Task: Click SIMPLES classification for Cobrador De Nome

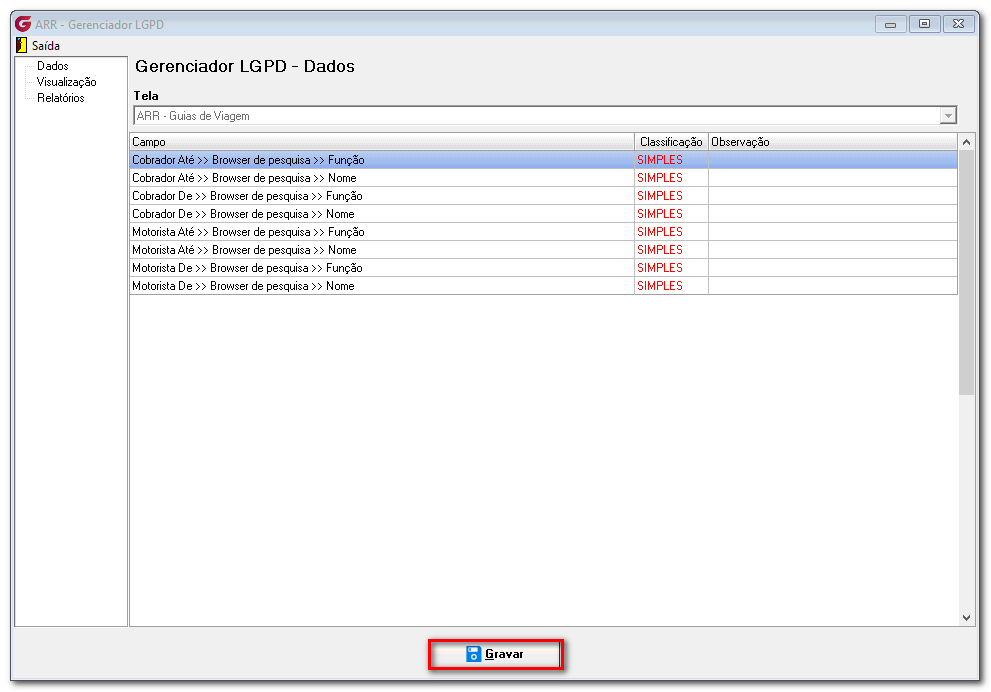Action: coord(660,214)
